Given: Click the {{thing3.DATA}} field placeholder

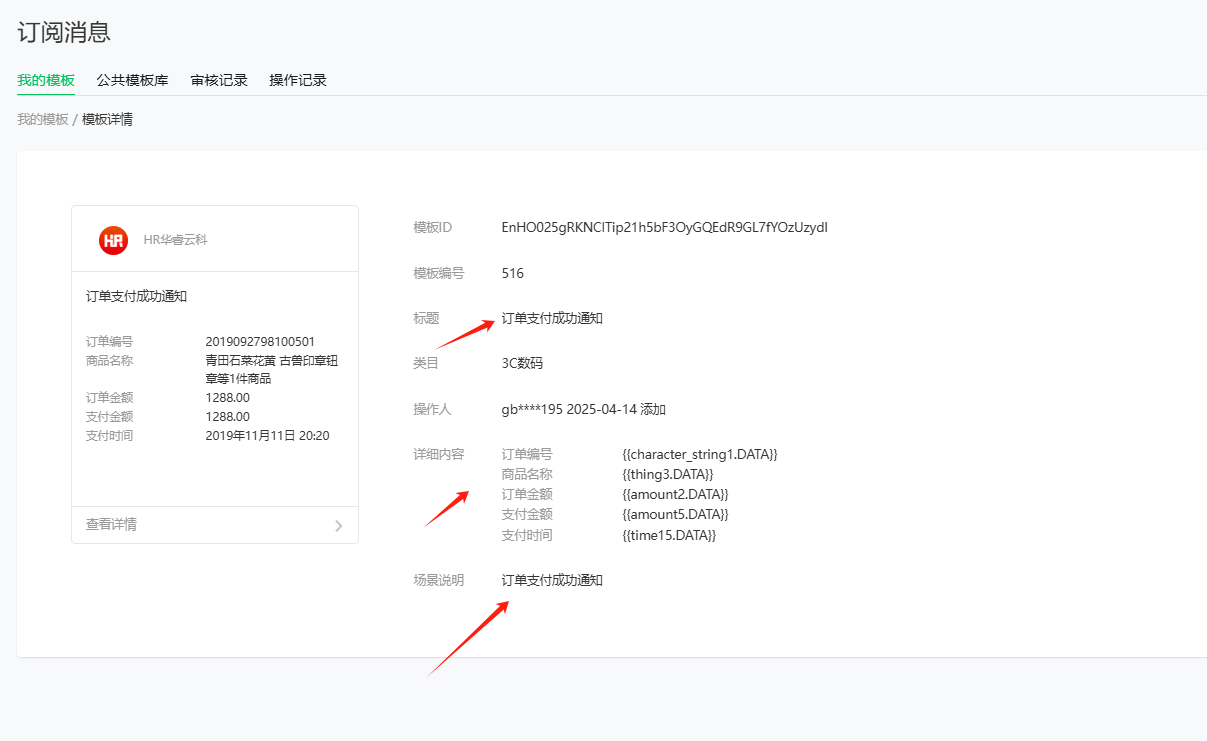Looking at the screenshot, I should click(x=667, y=474).
